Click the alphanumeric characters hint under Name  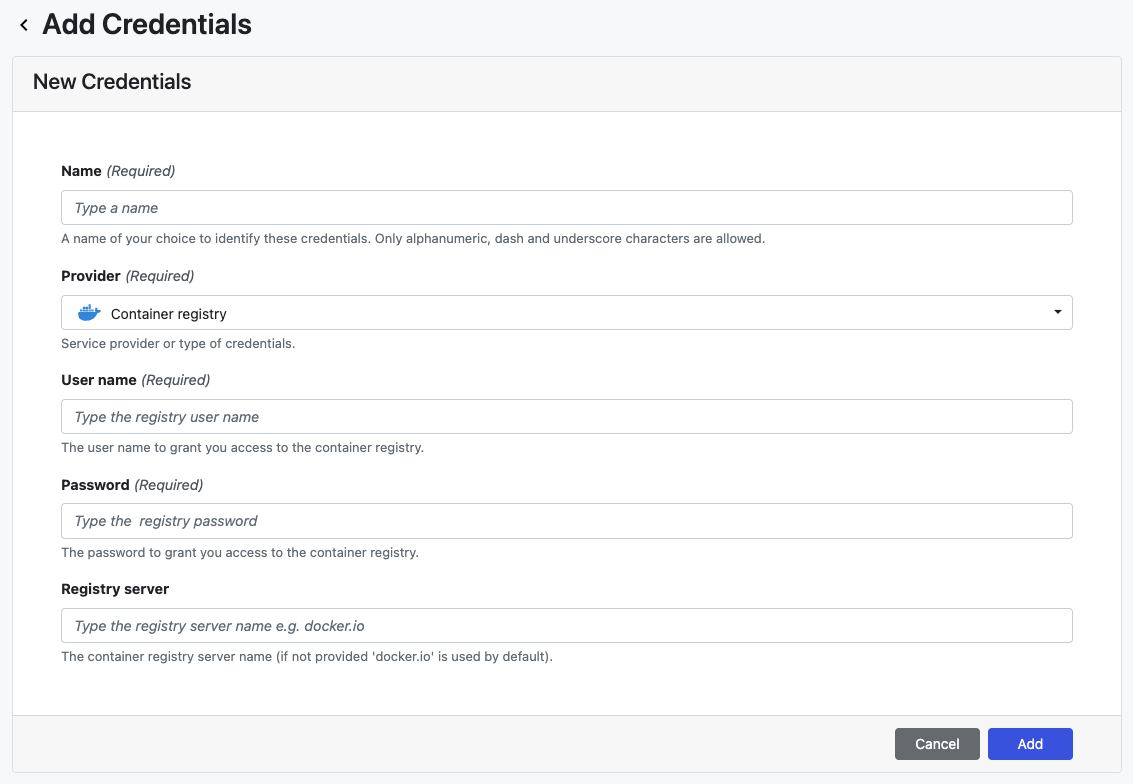tap(413, 238)
